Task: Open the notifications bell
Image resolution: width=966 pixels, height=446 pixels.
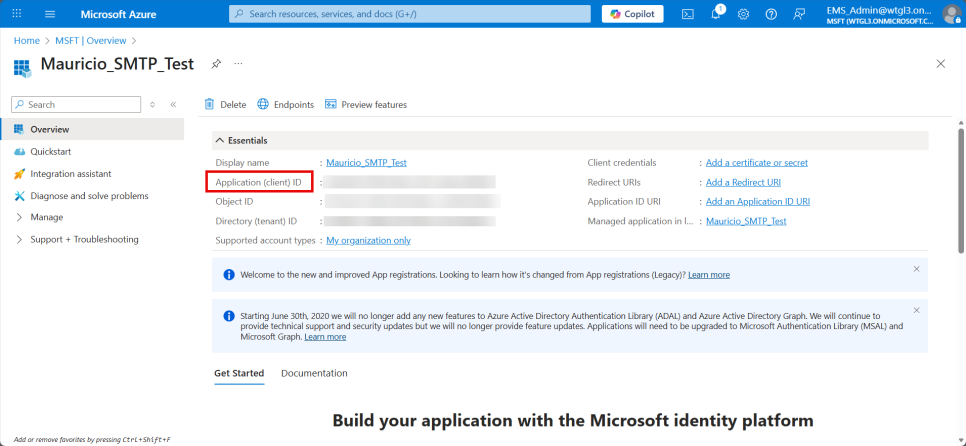Action: (x=716, y=14)
